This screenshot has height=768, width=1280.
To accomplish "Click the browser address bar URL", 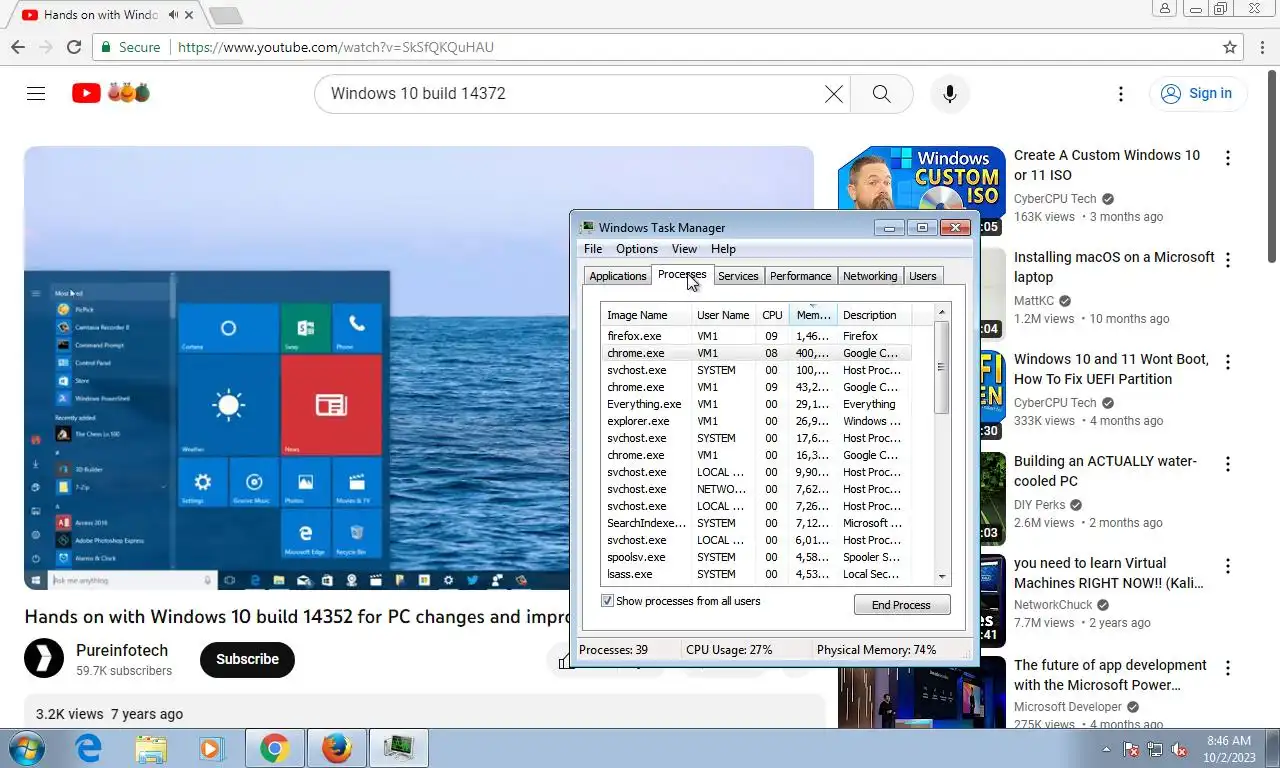I will [x=336, y=47].
